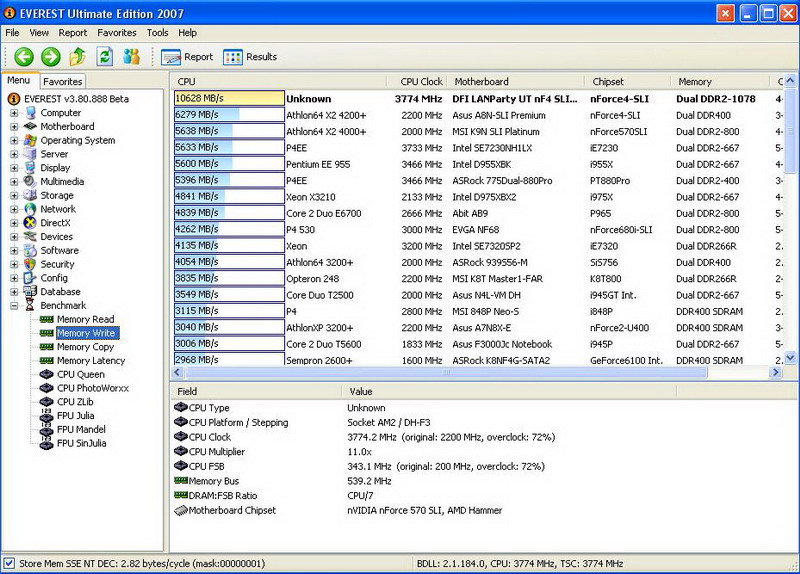Open the Results toolbar button
The width and height of the screenshot is (800, 574).
pyautogui.click(x=250, y=57)
